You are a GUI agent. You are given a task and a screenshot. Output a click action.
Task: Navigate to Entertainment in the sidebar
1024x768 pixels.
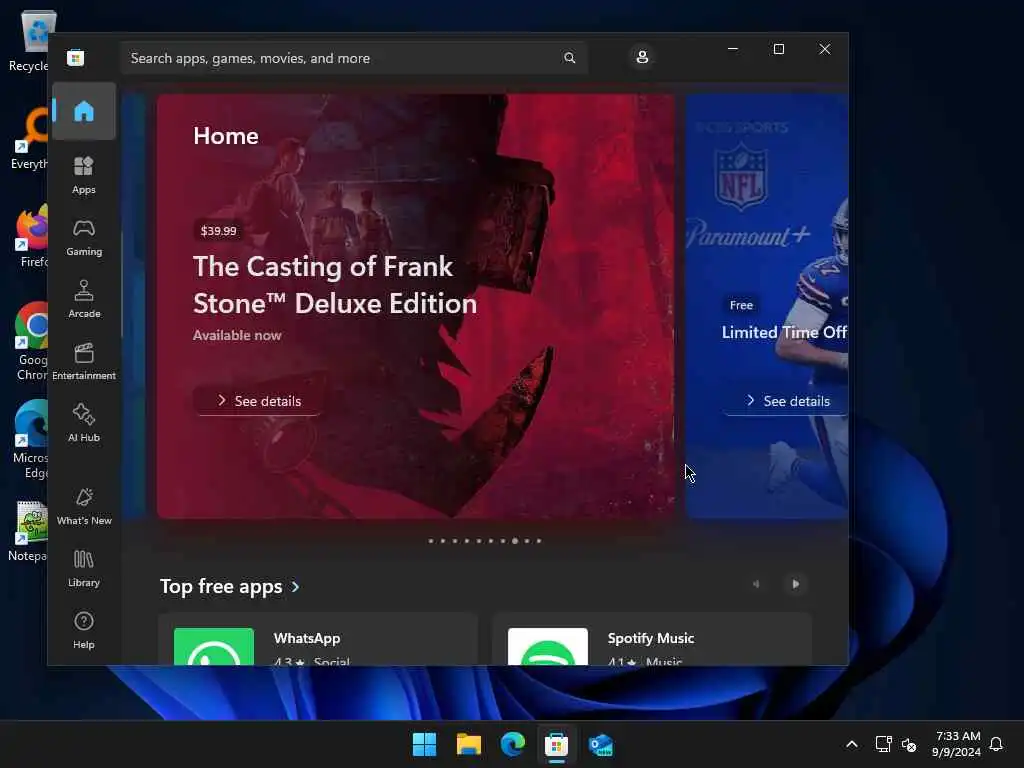coord(84,361)
